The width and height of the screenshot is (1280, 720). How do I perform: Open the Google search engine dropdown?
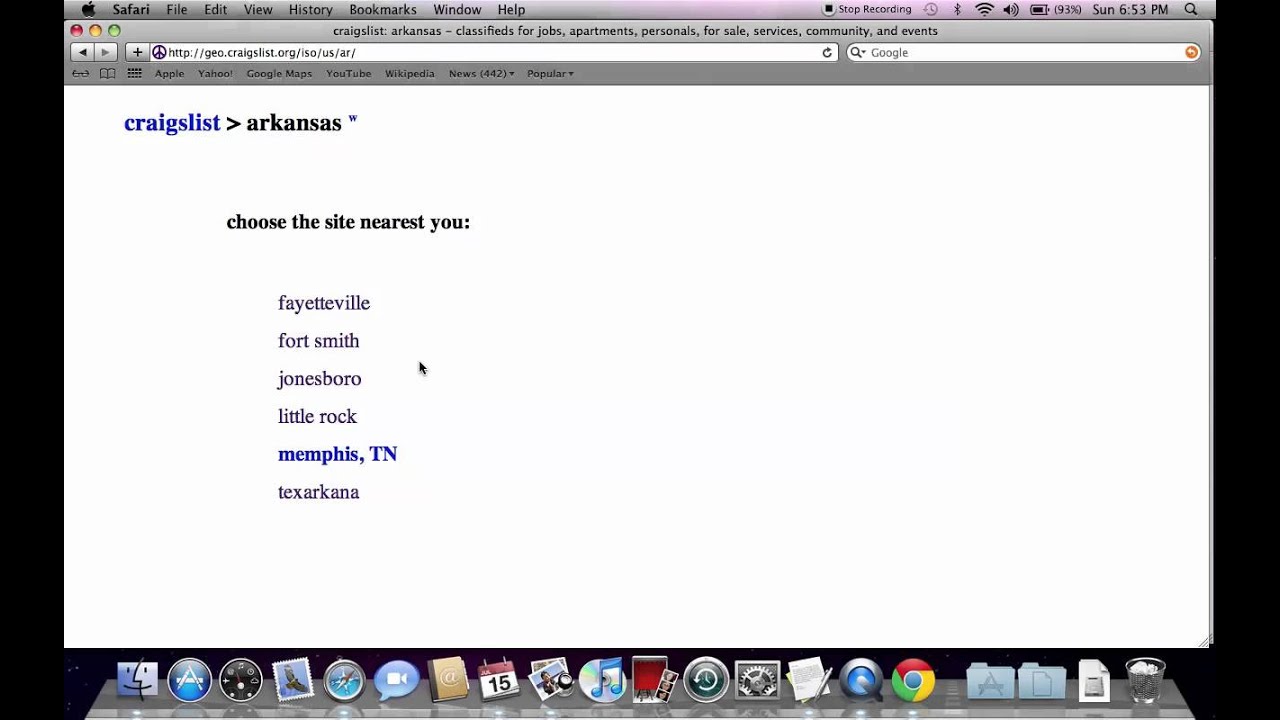tap(858, 52)
